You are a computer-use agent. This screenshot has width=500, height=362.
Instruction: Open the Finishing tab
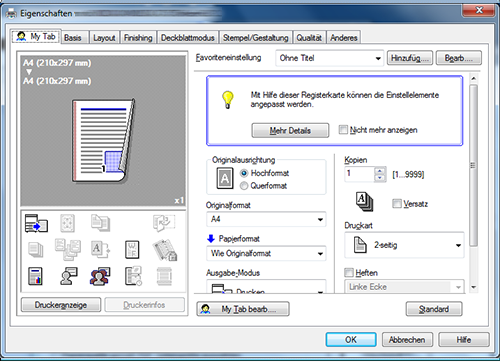coord(138,38)
